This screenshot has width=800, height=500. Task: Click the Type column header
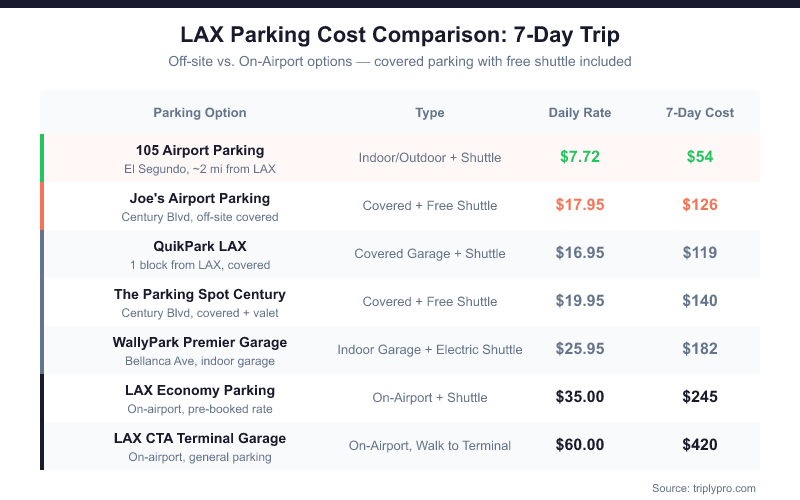430,113
